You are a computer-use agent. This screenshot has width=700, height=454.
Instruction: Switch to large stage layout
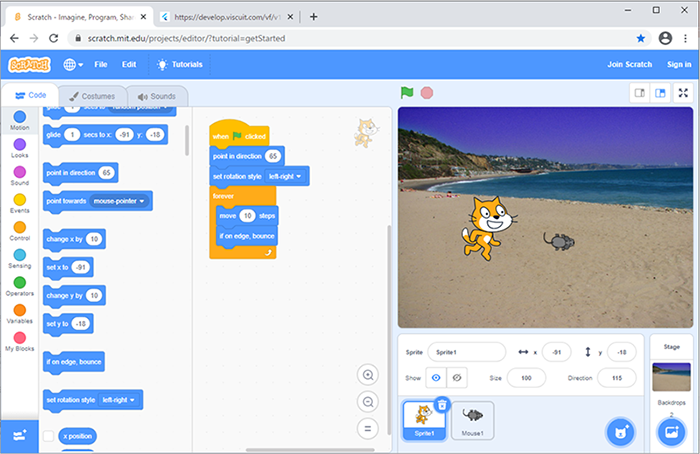pos(660,93)
